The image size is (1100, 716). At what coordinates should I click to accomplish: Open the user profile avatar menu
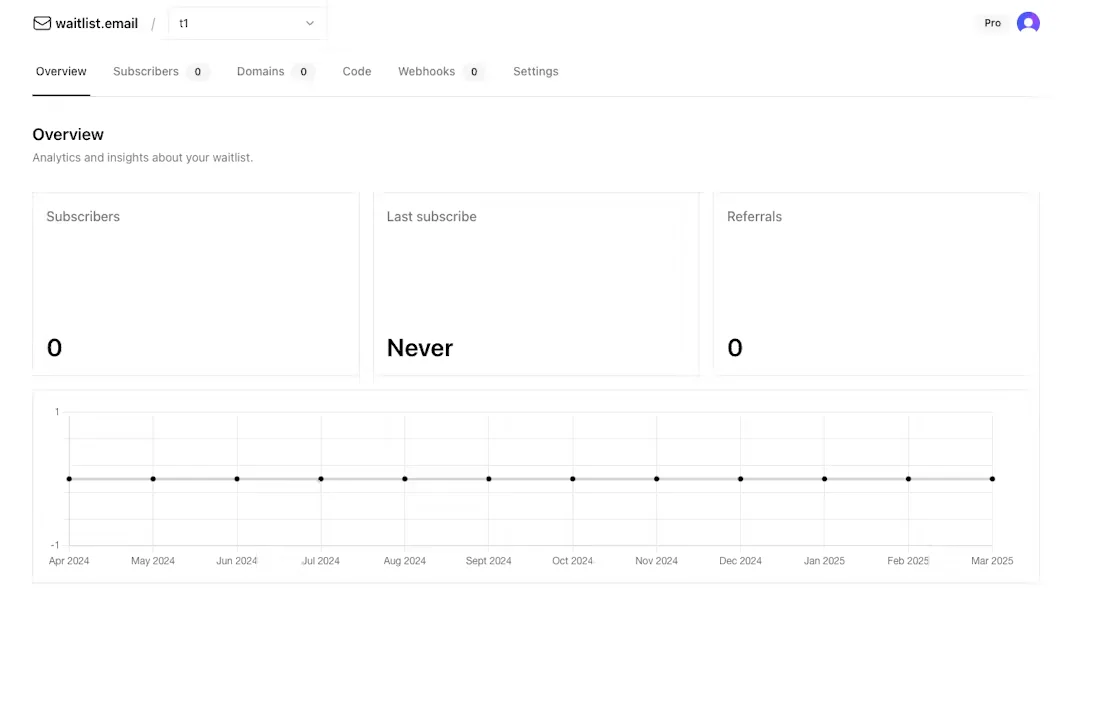[1028, 22]
